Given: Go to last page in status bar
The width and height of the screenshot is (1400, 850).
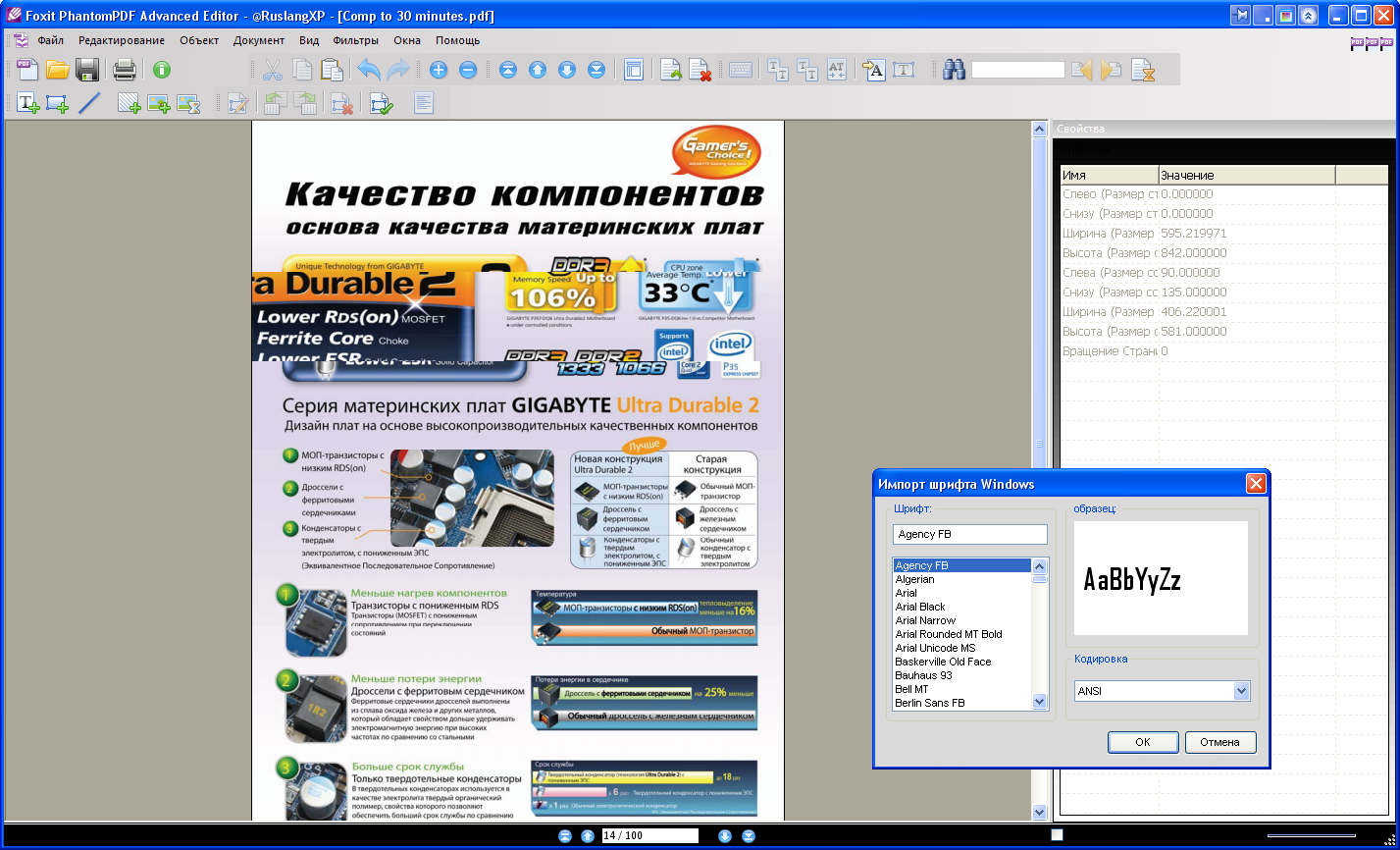Looking at the screenshot, I should pos(749,836).
